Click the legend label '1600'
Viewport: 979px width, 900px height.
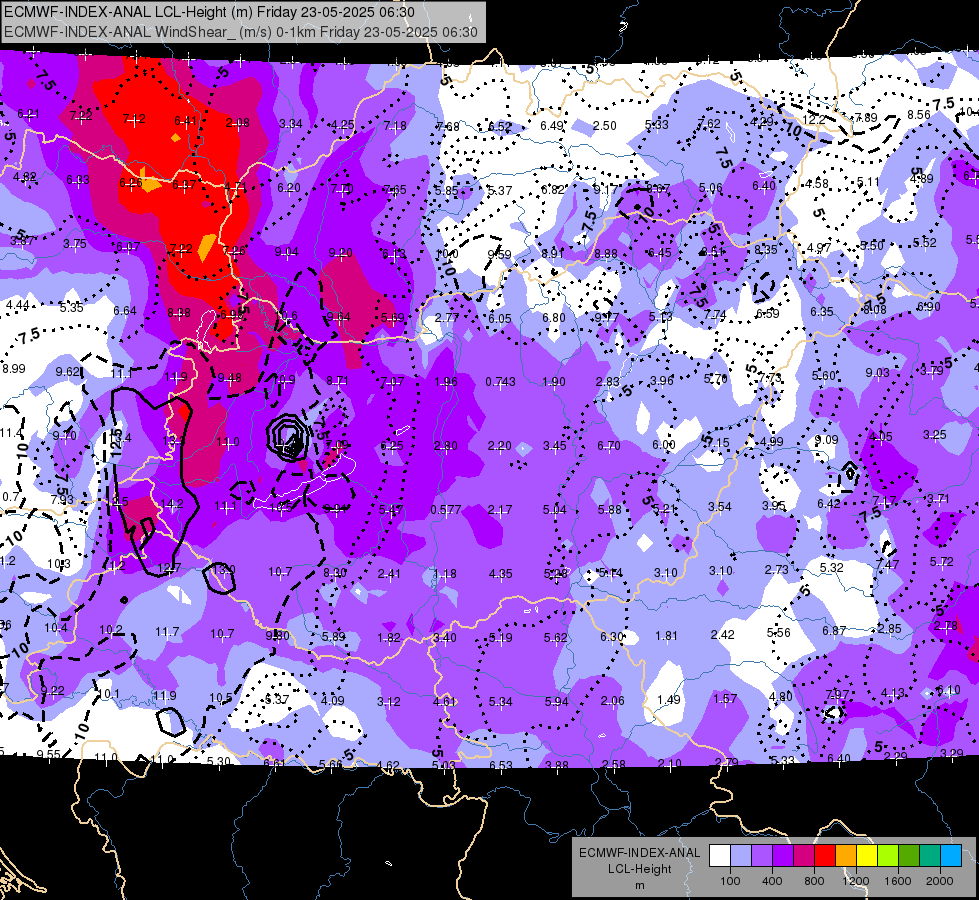coord(898,881)
